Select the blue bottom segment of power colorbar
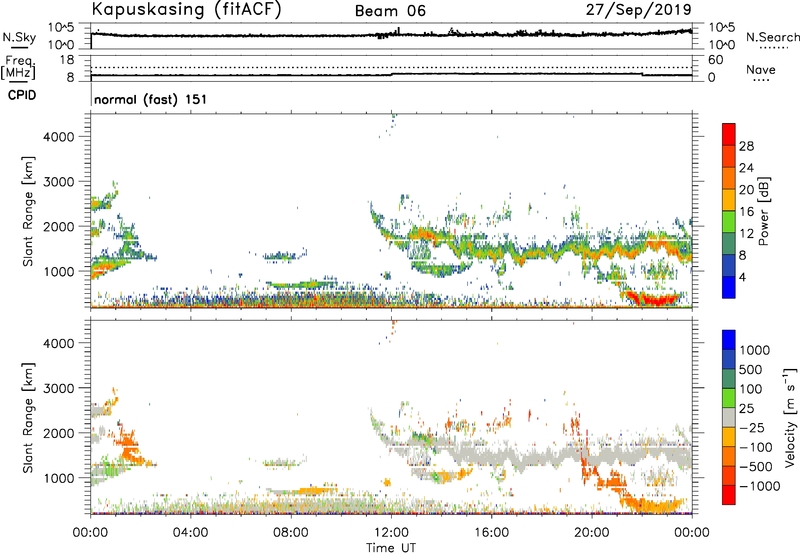Image resolution: width=800 pixels, height=554 pixels. [x=729, y=287]
